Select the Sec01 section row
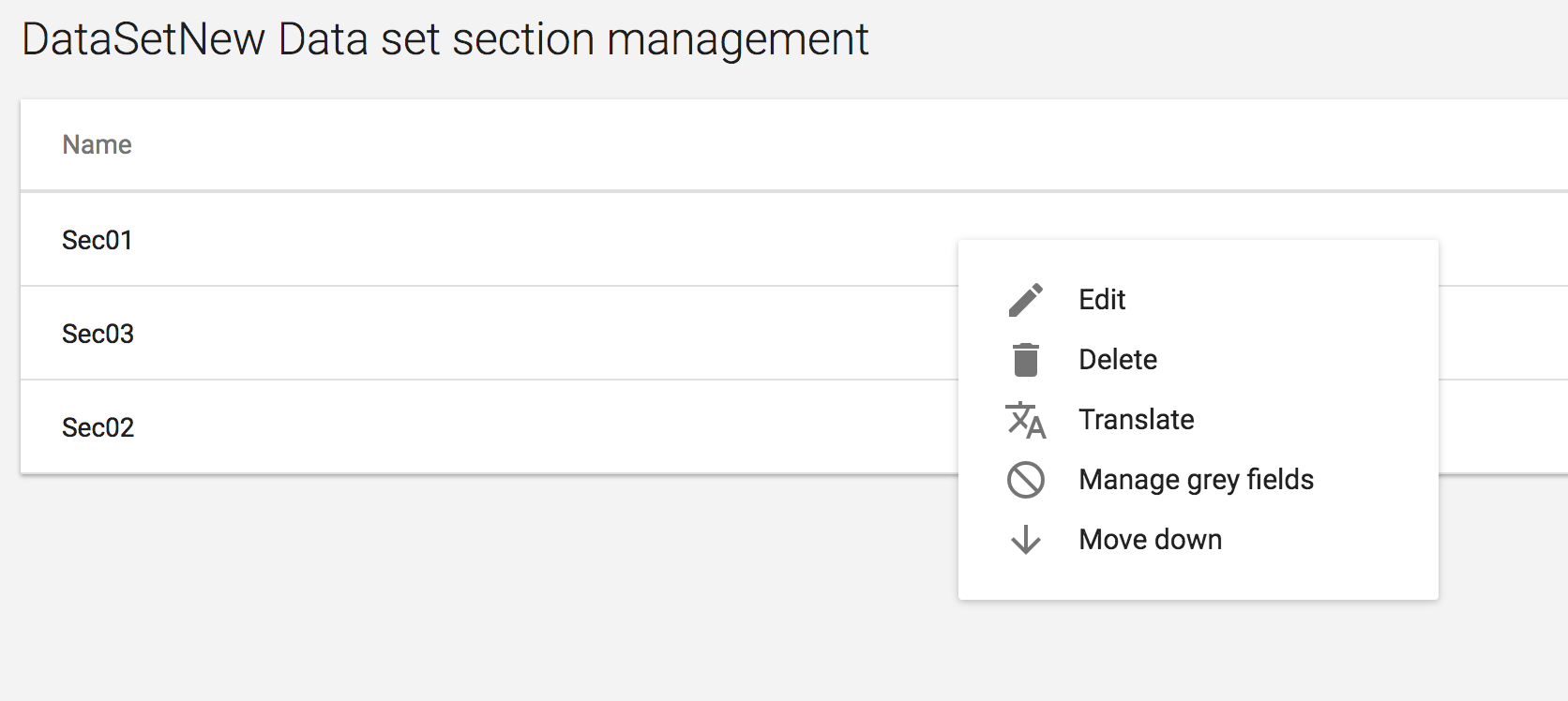 pyautogui.click(x=98, y=240)
